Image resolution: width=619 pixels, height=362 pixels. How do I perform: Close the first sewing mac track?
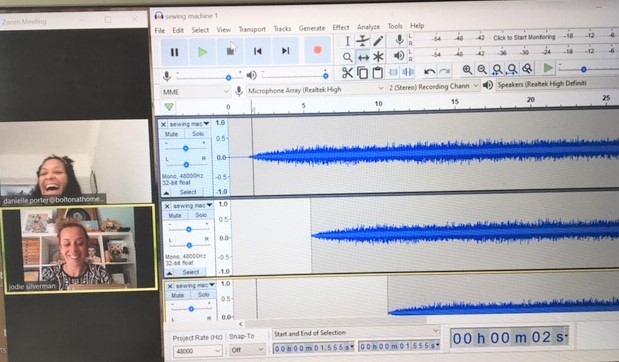[x=163, y=124]
